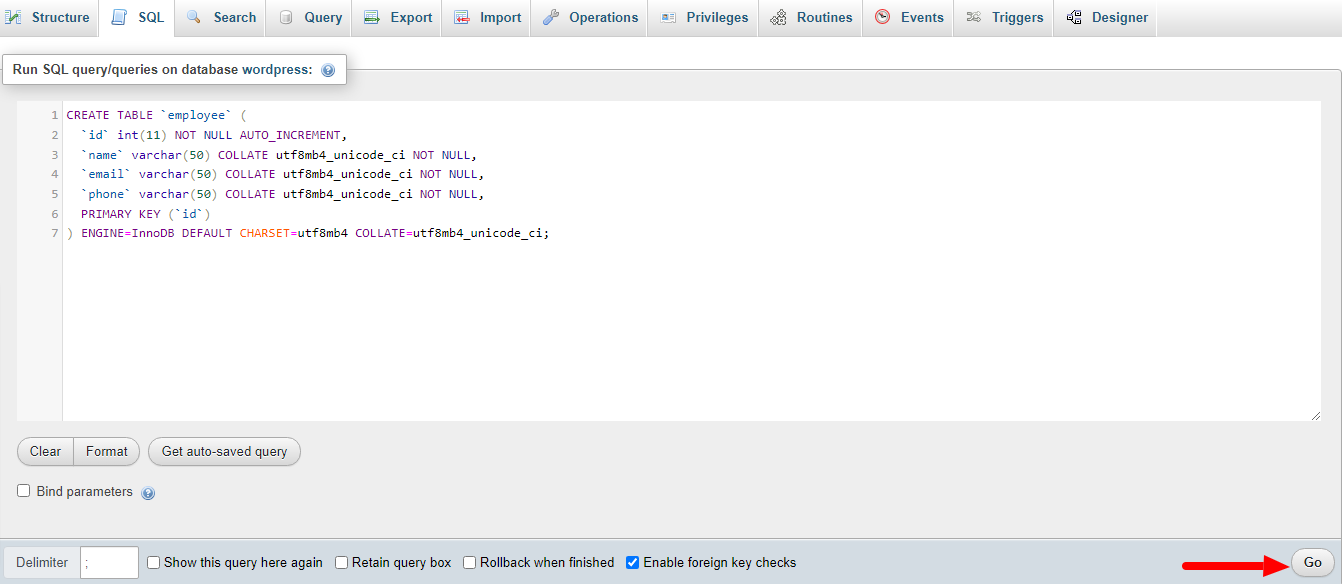The image size is (1342, 584).
Task: Enable Rollback when finished
Action: pyautogui.click(x=469, y=562)
